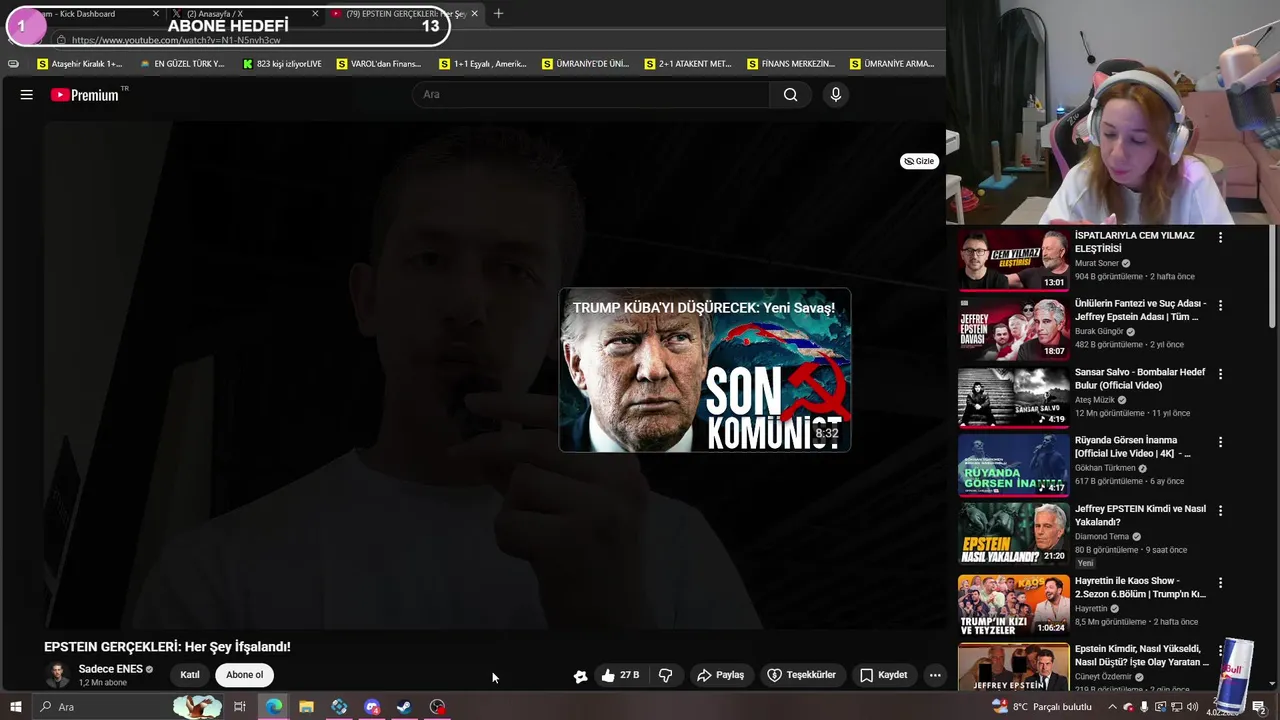Open File Explorer from taskbar
This screenshot has width=1280, height=720.
(x=306, y=707)
